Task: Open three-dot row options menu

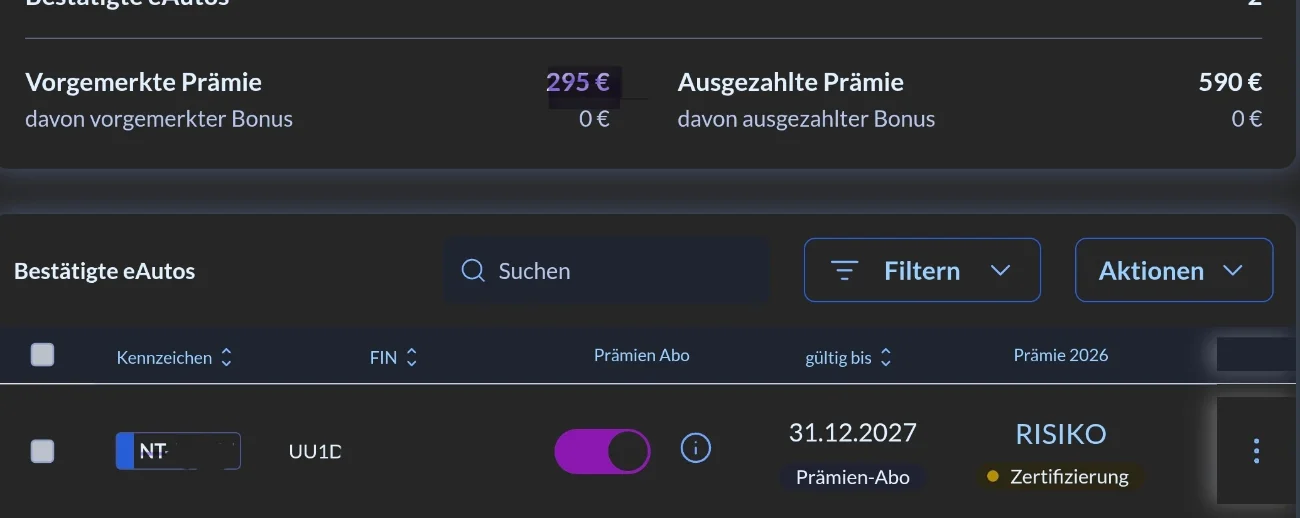Action: click(1256, 451)
